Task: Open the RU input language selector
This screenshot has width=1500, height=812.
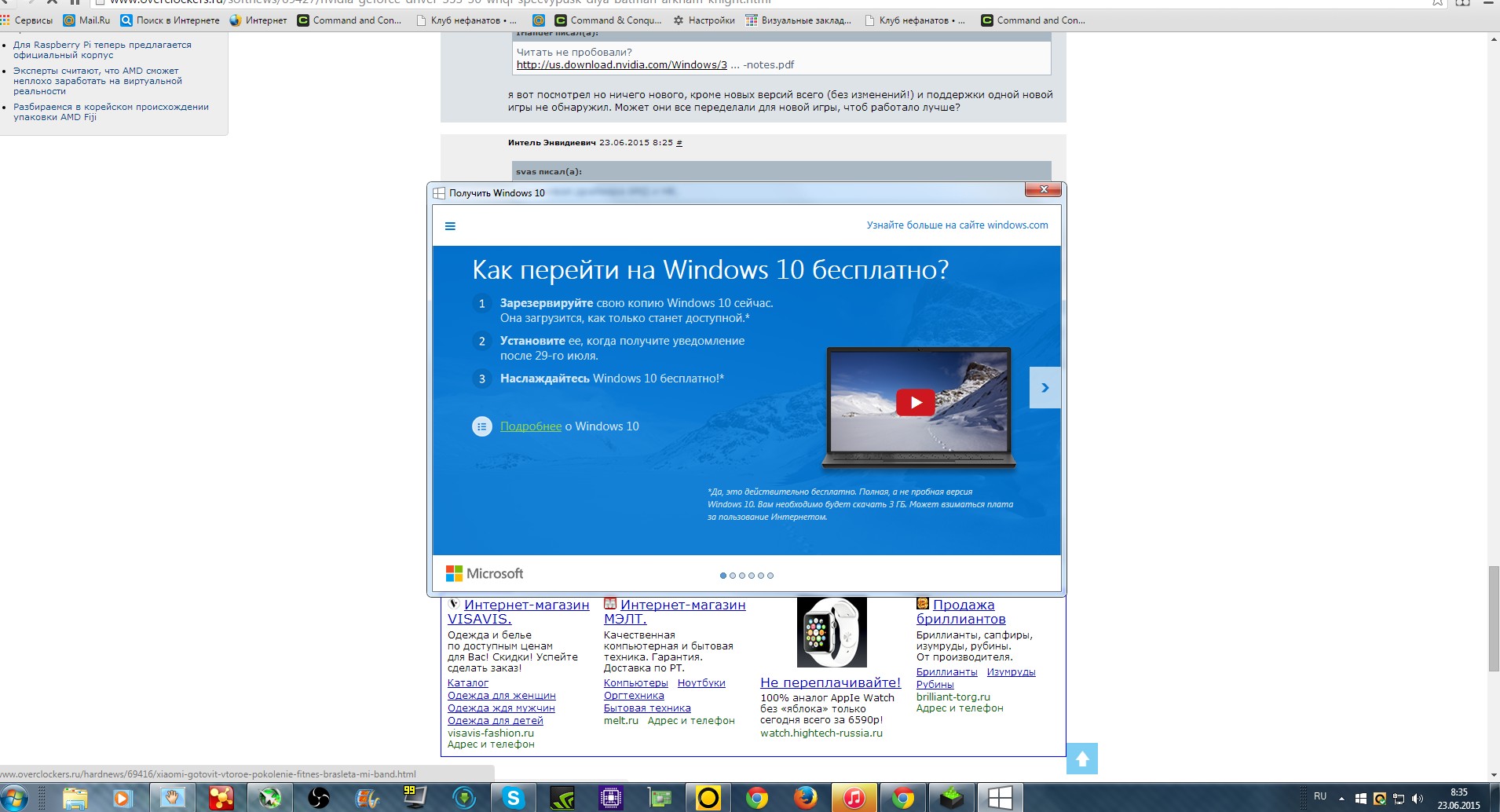Action: [x=1320, y=796]
